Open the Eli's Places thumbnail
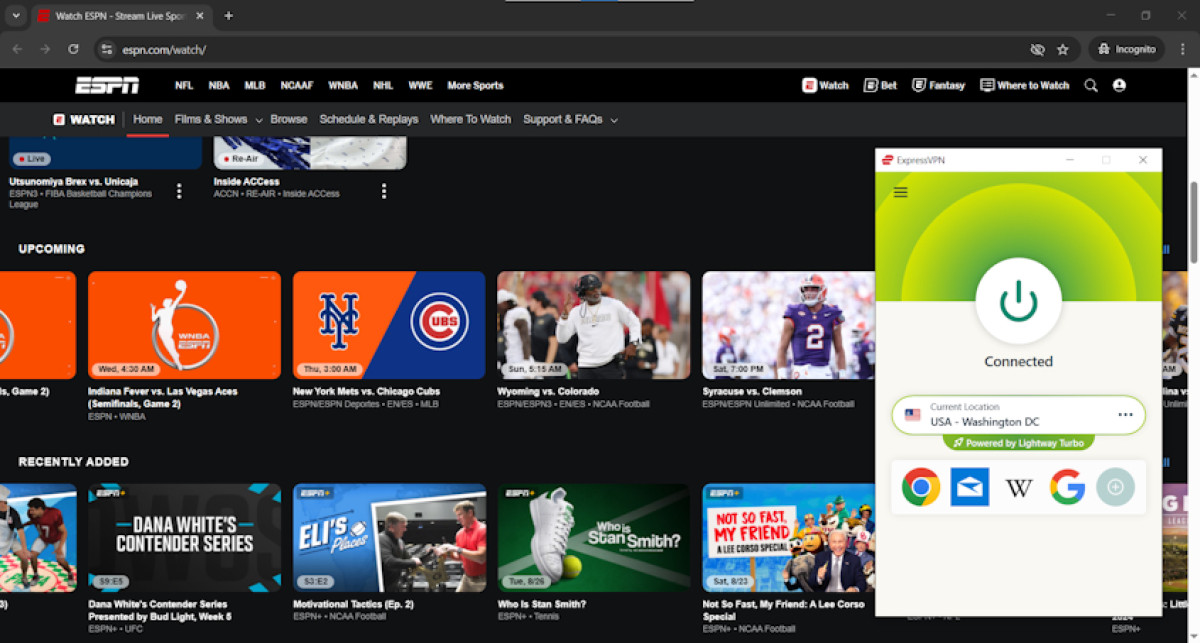1200x643 pixels. [x=389, y=538]
